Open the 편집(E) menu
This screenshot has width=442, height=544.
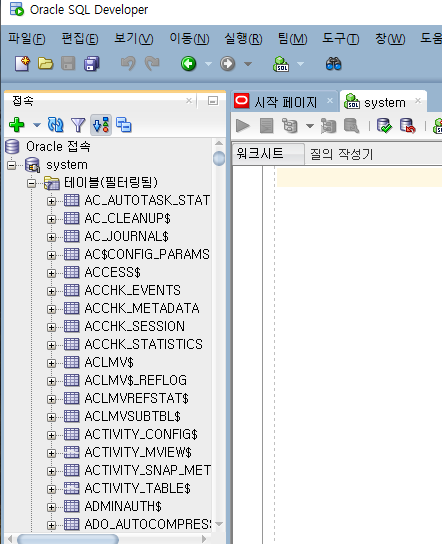tap(80, 38)
